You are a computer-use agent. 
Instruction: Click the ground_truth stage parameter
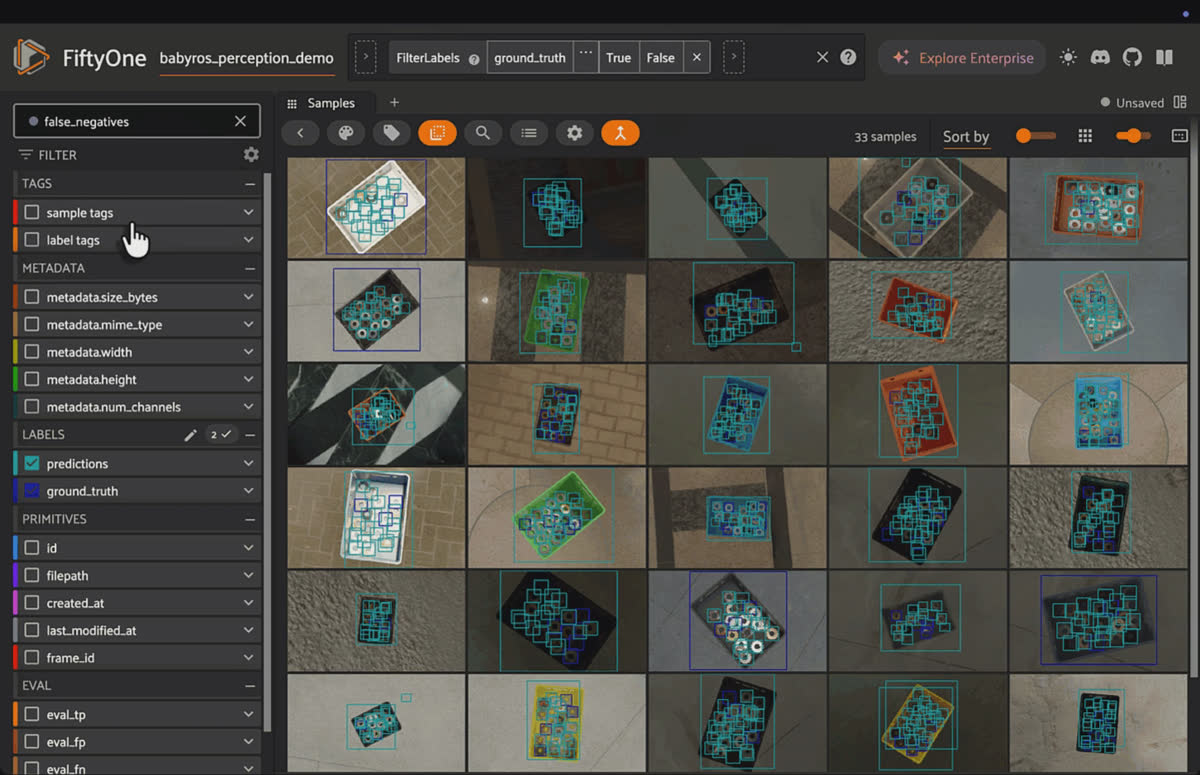tap(530, 58)
